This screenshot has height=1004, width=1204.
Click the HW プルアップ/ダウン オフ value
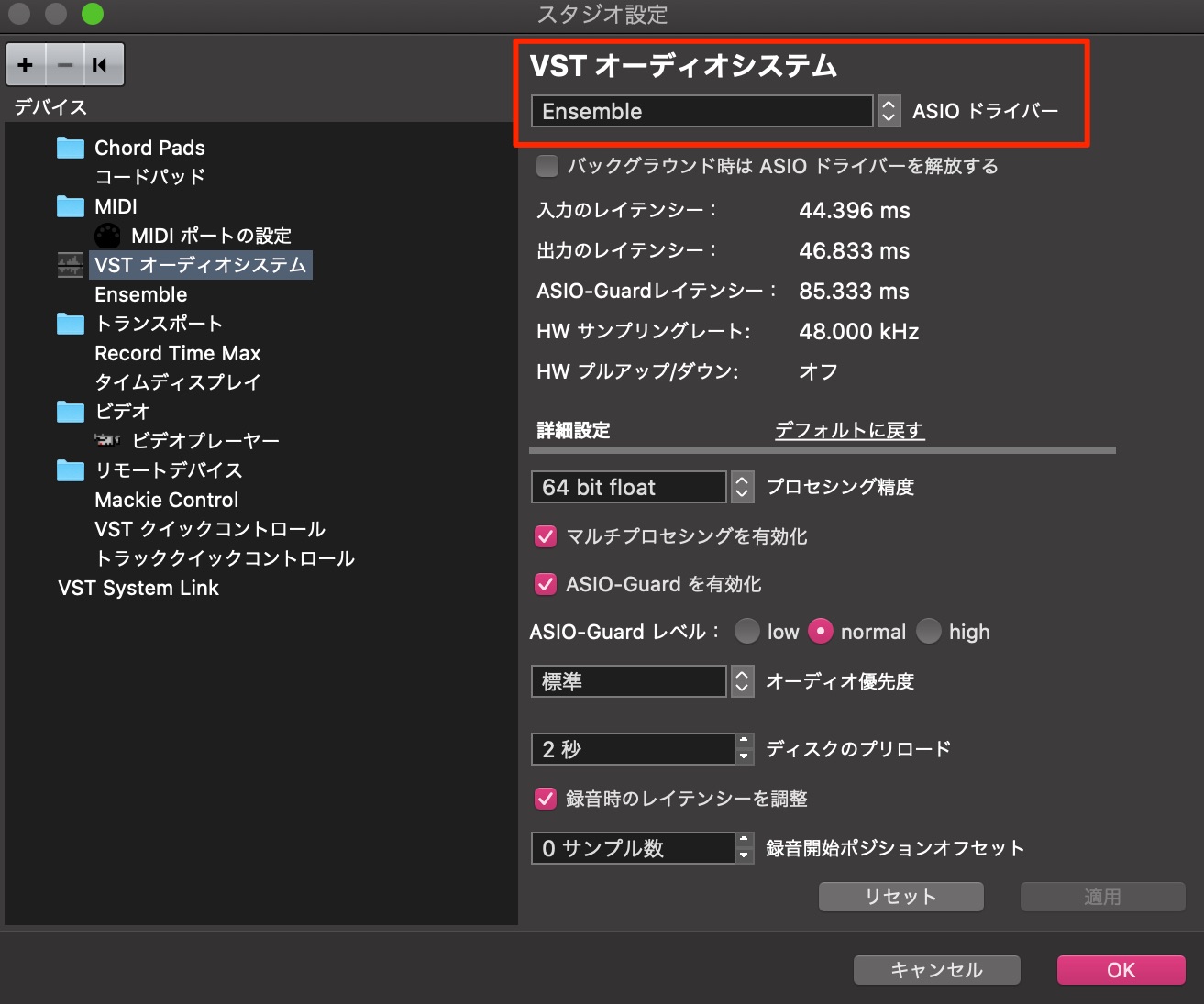819,371
